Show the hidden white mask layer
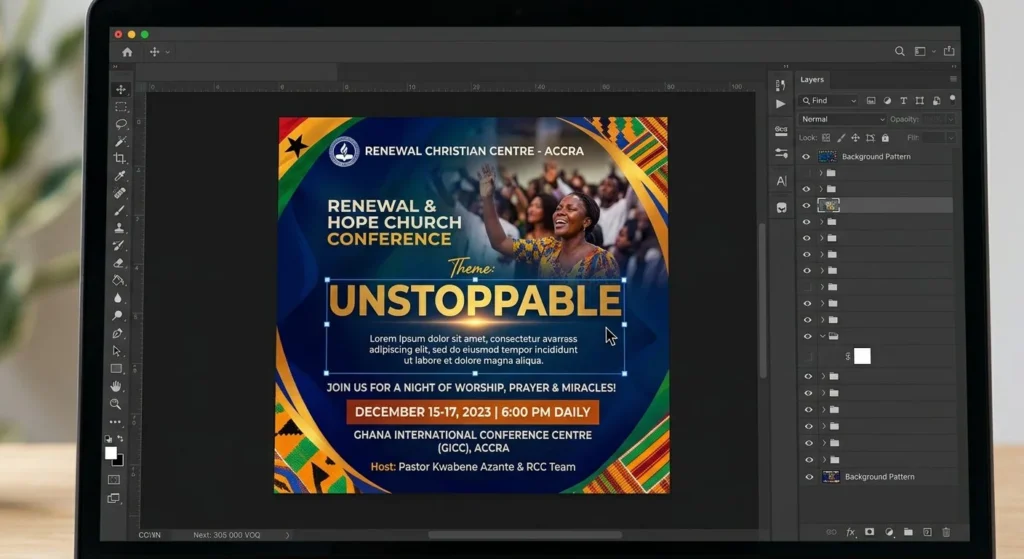Screen dimensions: 1024x559 (808, 357)
